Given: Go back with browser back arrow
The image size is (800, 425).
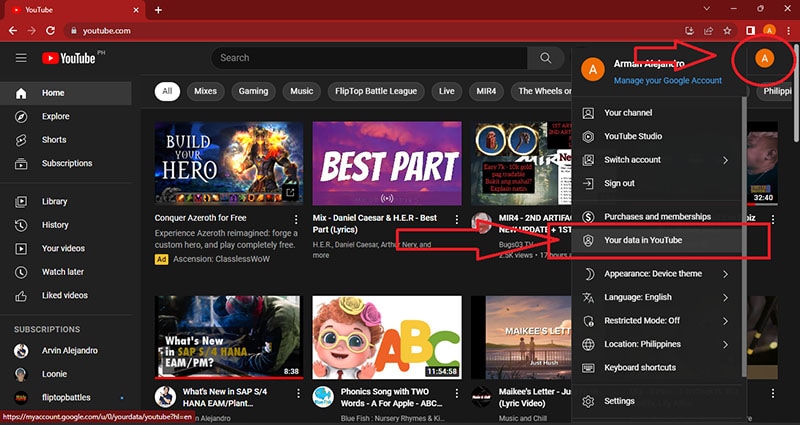Looking at the screenshot, I should (13, 31).
